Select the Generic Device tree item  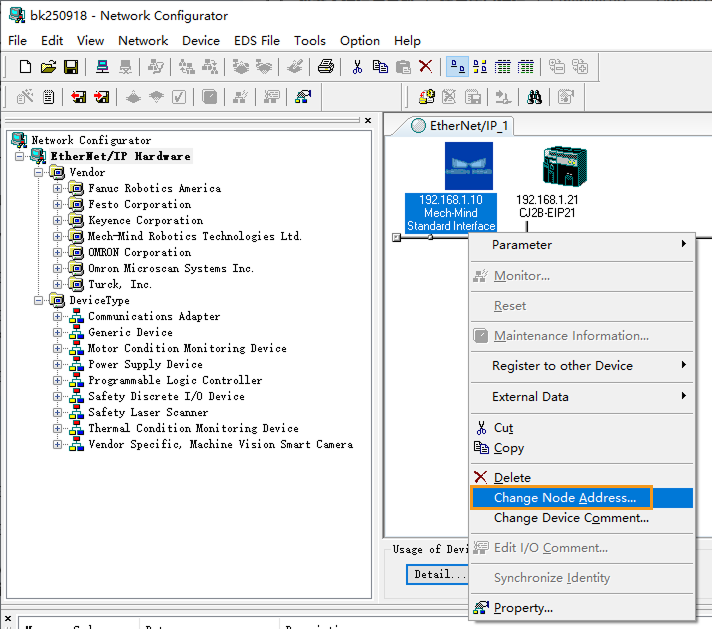click(x=130, y=332)
